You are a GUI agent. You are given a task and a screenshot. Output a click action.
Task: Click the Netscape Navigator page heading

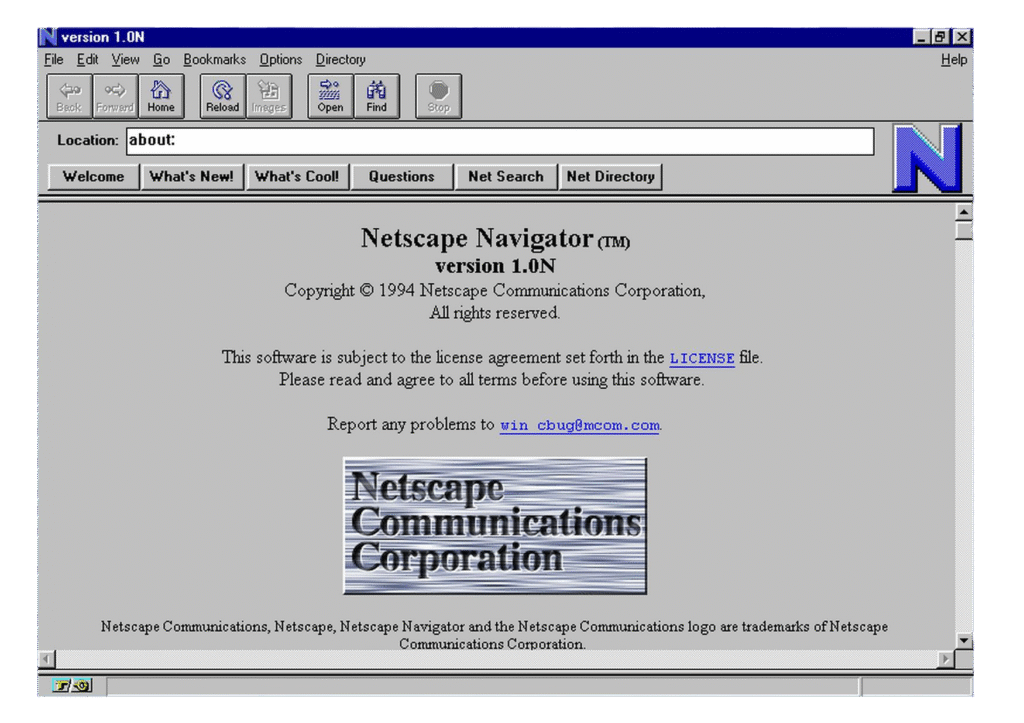click(495, 238)
